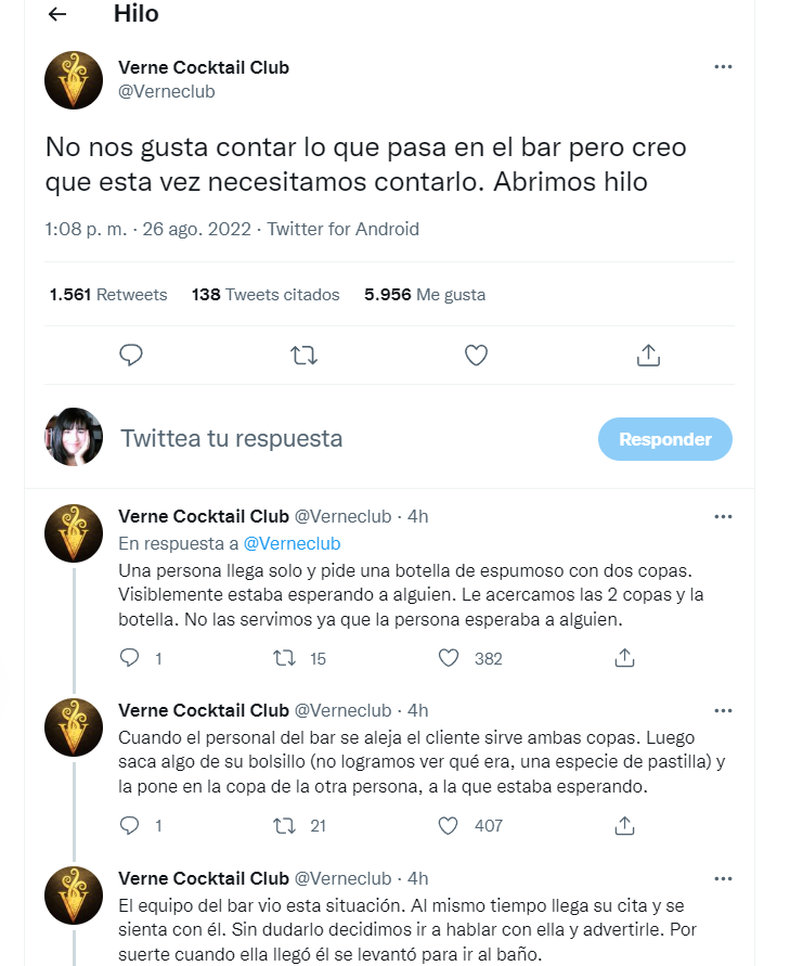Open Verne Cocktail Club profile avatar
The image size is (790, 966).
click(73, 79)
